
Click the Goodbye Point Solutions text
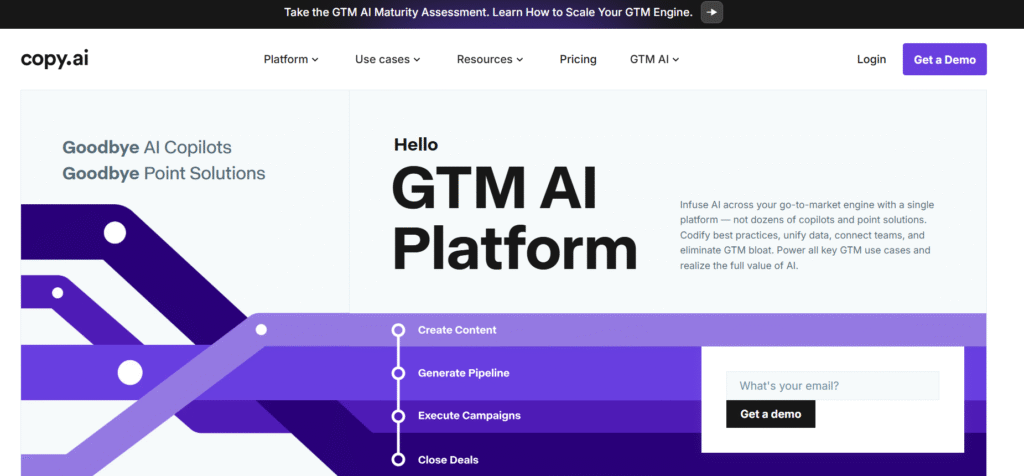pos(164,174)
